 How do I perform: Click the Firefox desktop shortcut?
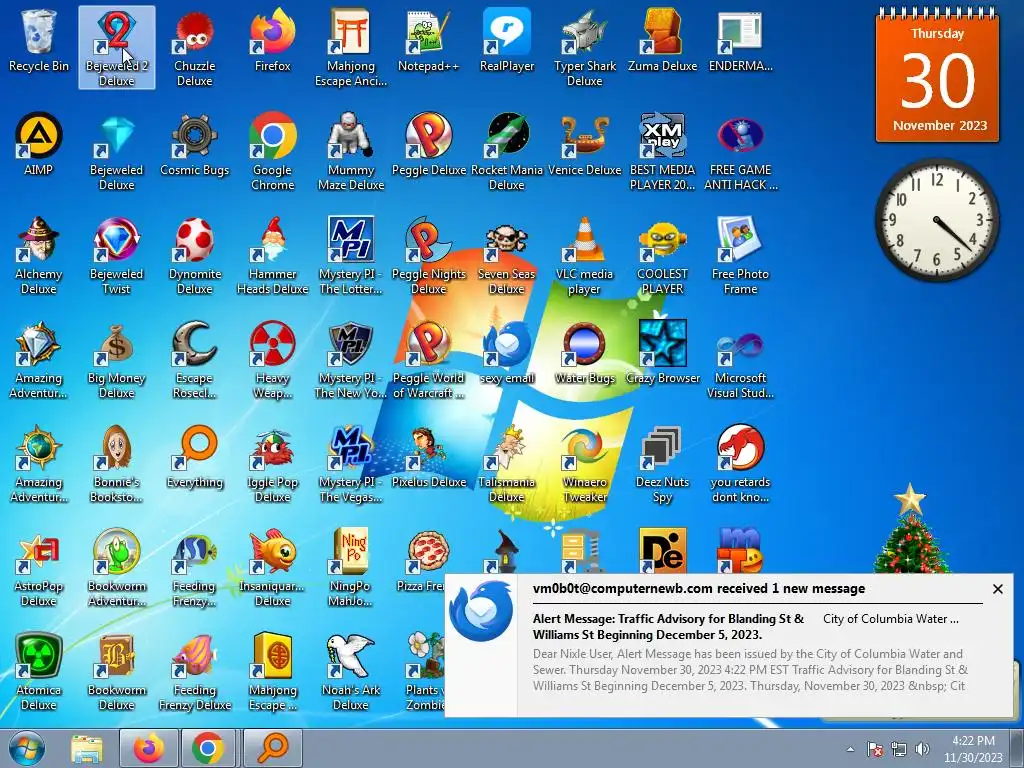pyautogui.click(x=272, y=41)
